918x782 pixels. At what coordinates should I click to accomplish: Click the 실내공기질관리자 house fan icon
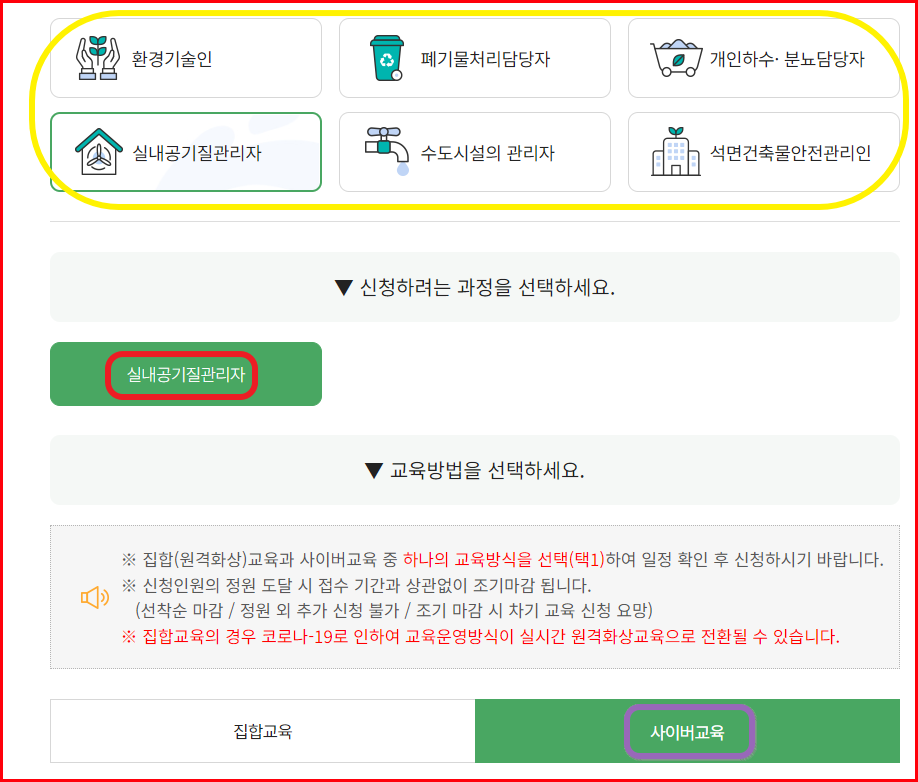point(98,152)
